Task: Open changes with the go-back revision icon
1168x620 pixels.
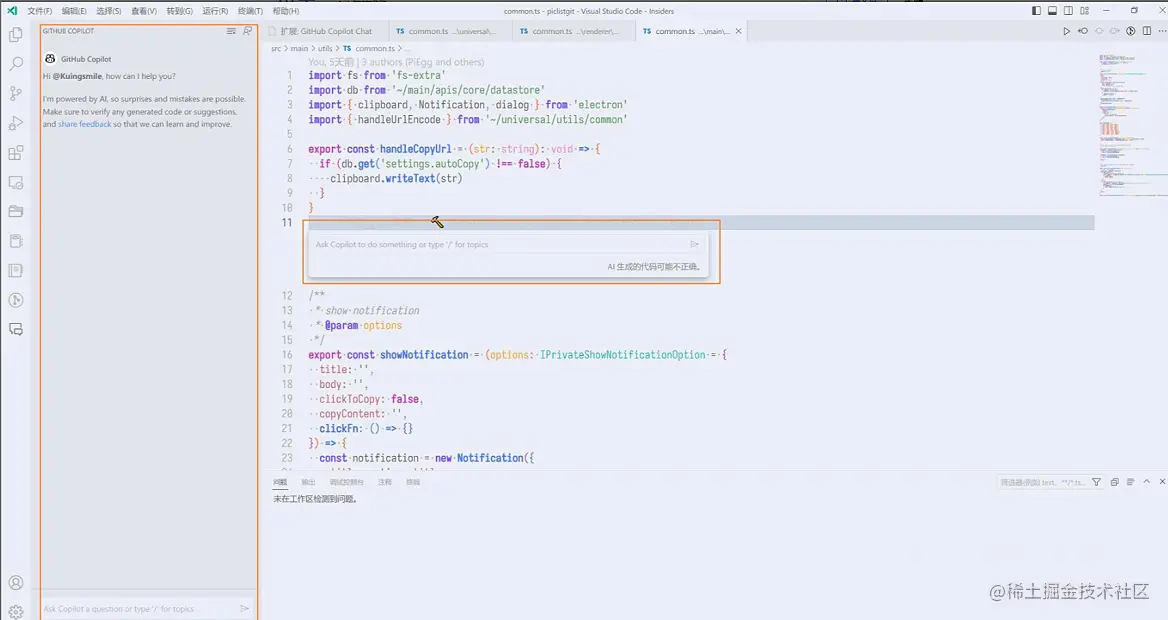Action: click(x=1083, y=31)
